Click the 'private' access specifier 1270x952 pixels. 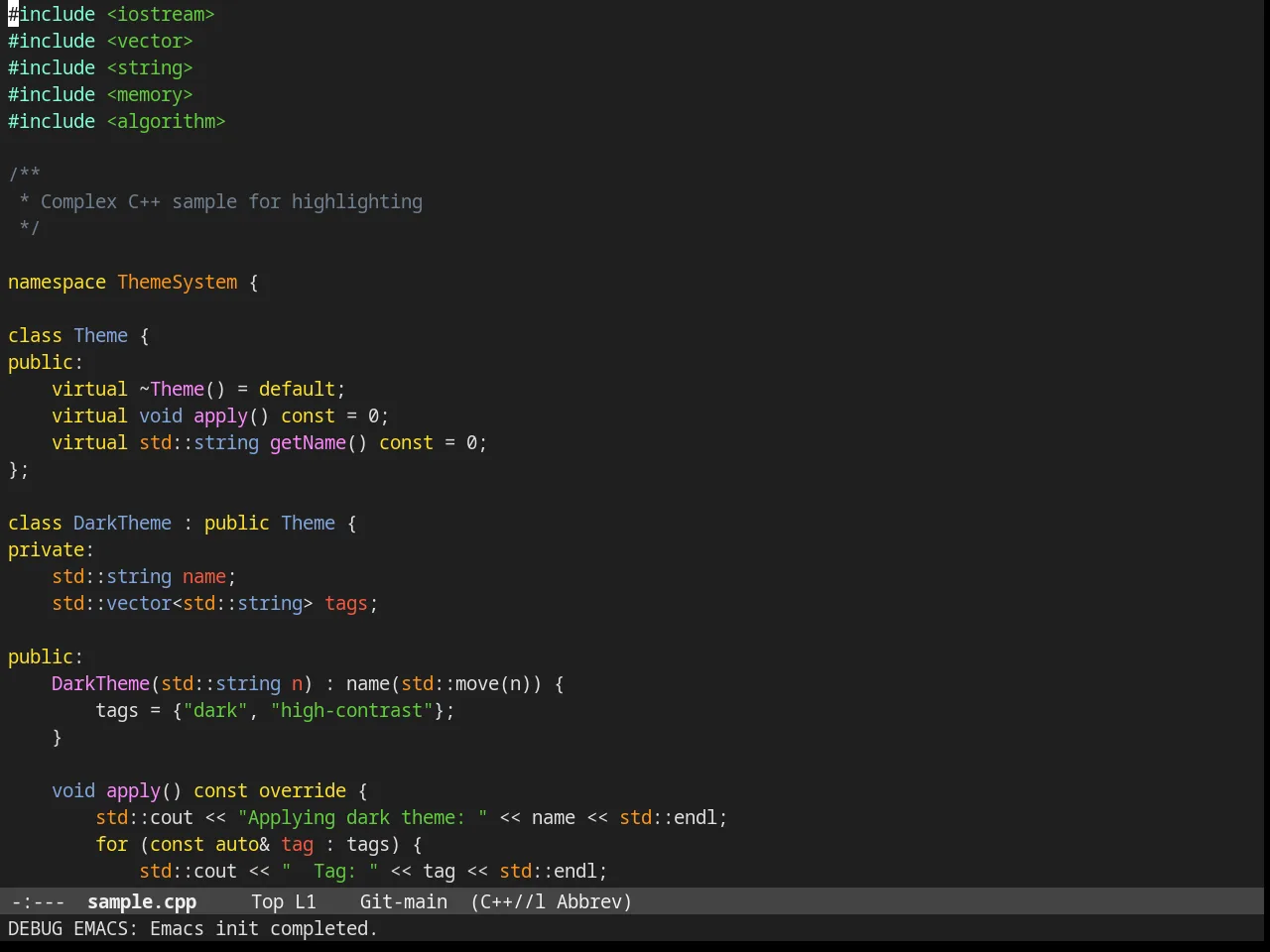pyautogui.click(x=46, y=549)
